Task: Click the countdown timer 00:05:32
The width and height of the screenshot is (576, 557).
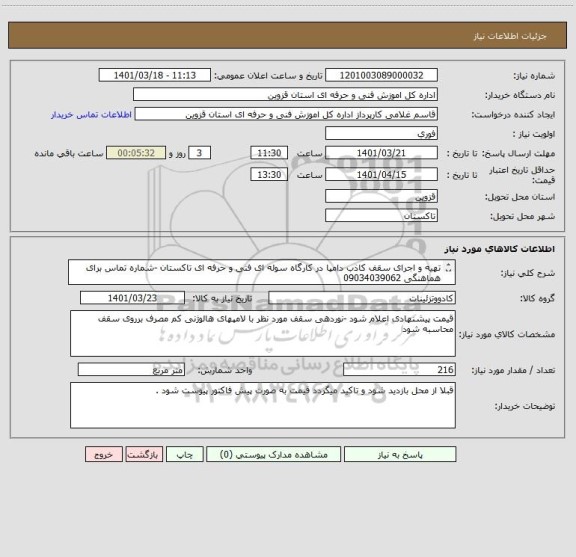Action: click(136, 153)
